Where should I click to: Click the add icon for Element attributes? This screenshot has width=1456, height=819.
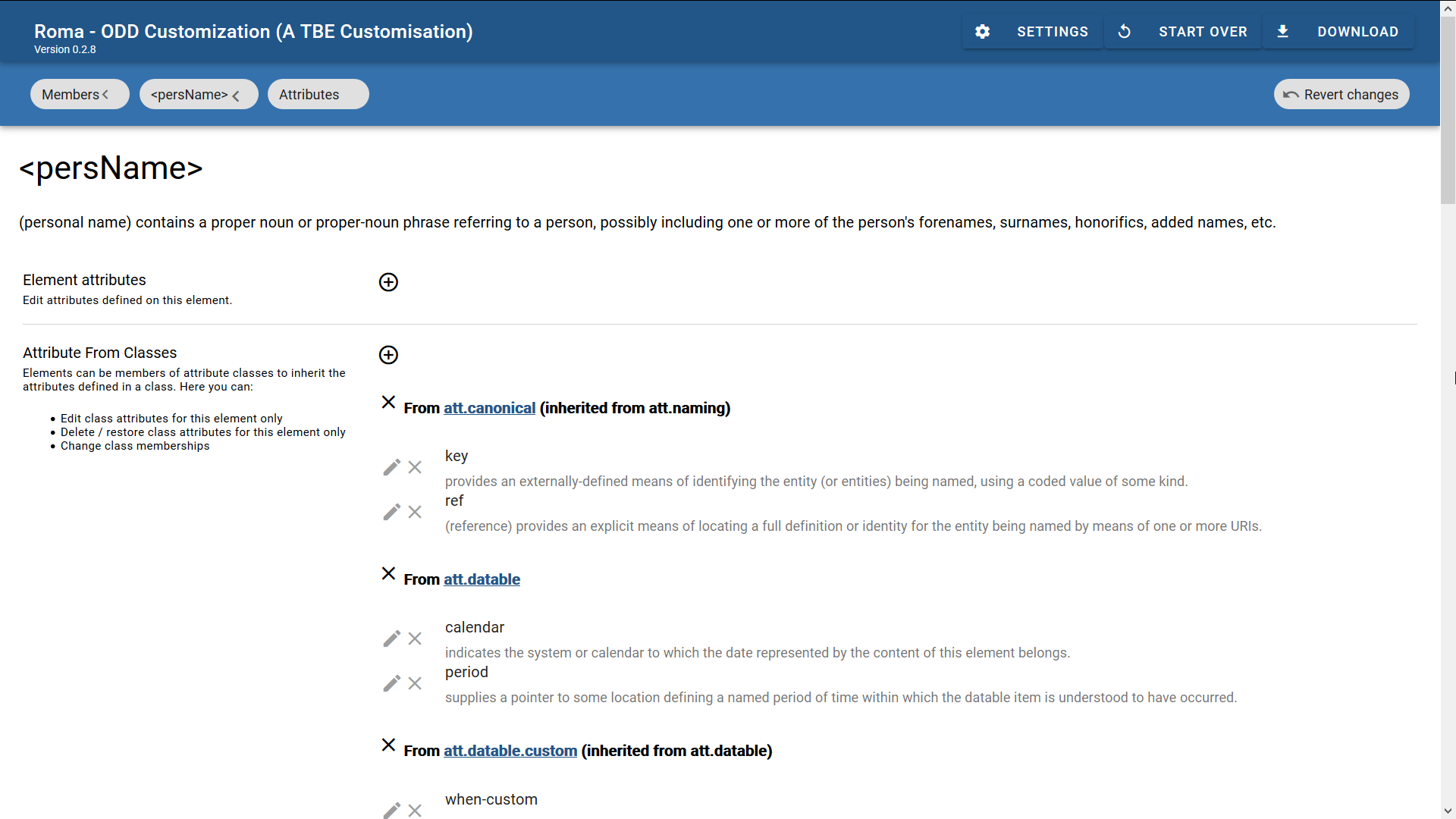click(388, 282)
